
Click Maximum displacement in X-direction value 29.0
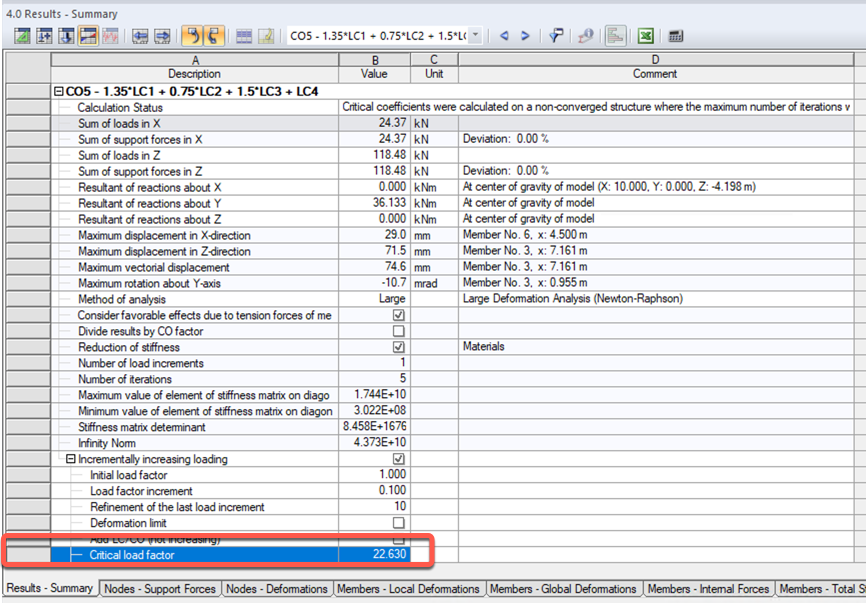coord(374,235)
